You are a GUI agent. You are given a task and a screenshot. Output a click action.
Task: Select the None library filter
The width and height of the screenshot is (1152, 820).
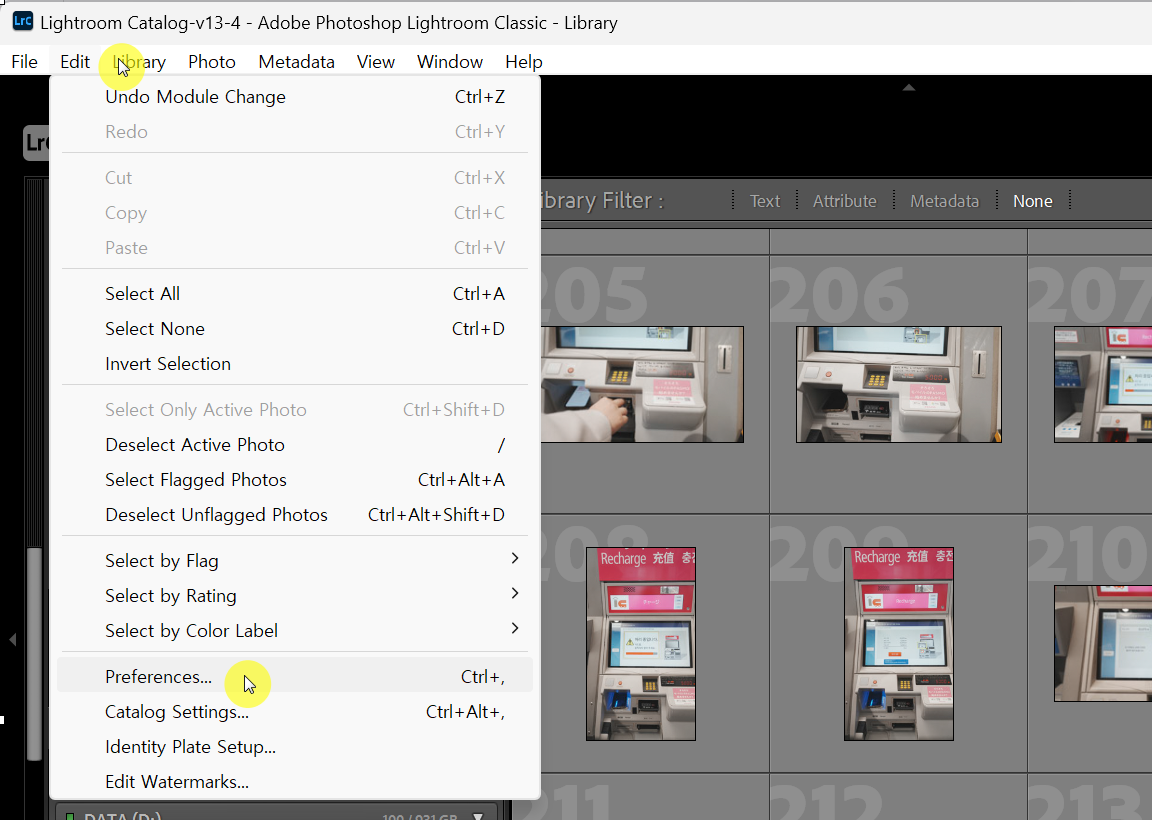pyautogui.click(x=1032, y=201)
